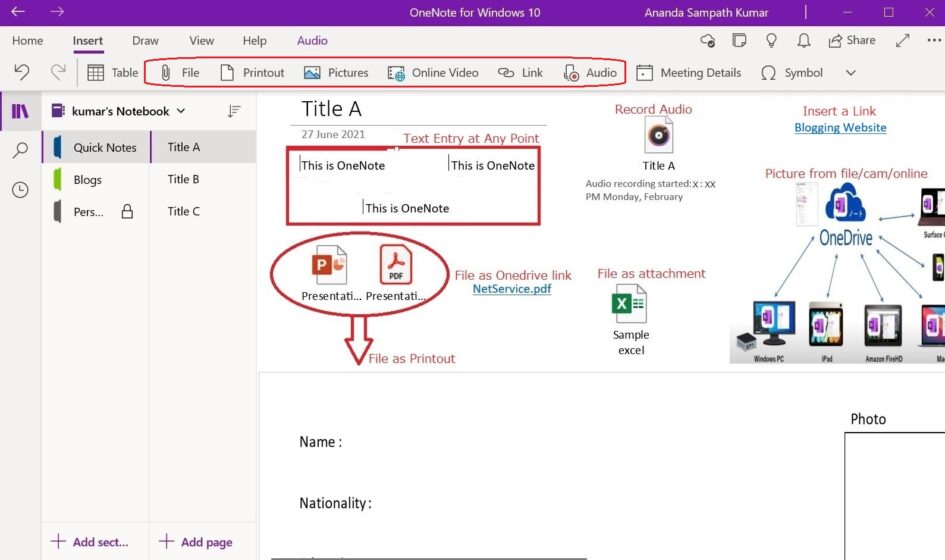Open the Help tab
The image size is (945, 560).
254,40
